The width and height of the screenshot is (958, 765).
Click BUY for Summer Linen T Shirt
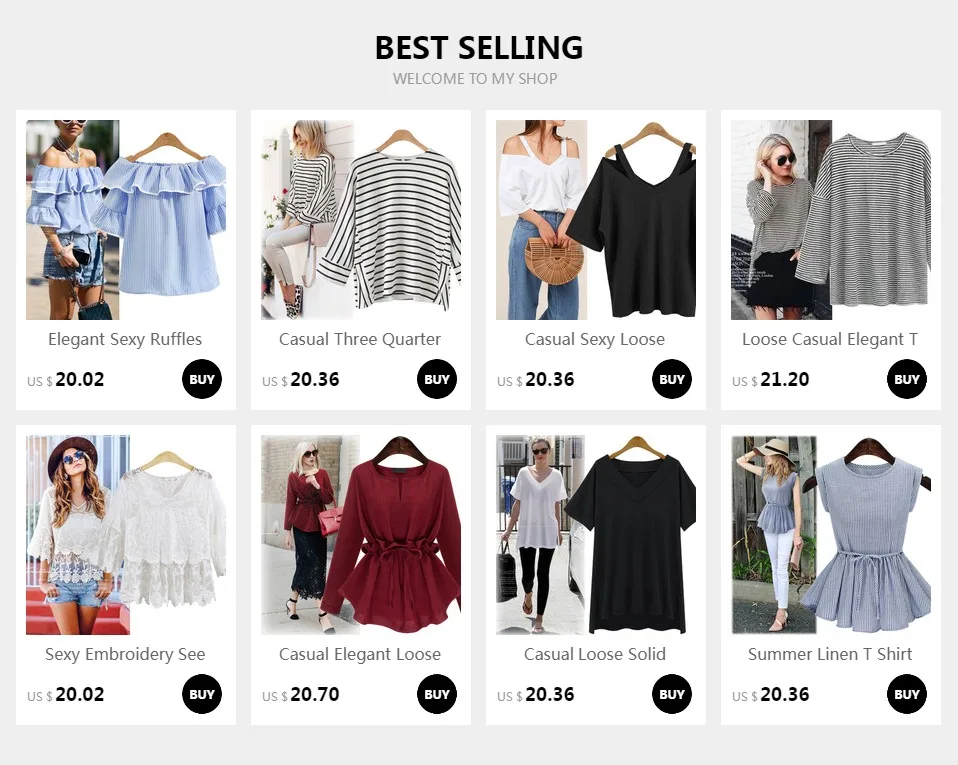click(907, 694)
